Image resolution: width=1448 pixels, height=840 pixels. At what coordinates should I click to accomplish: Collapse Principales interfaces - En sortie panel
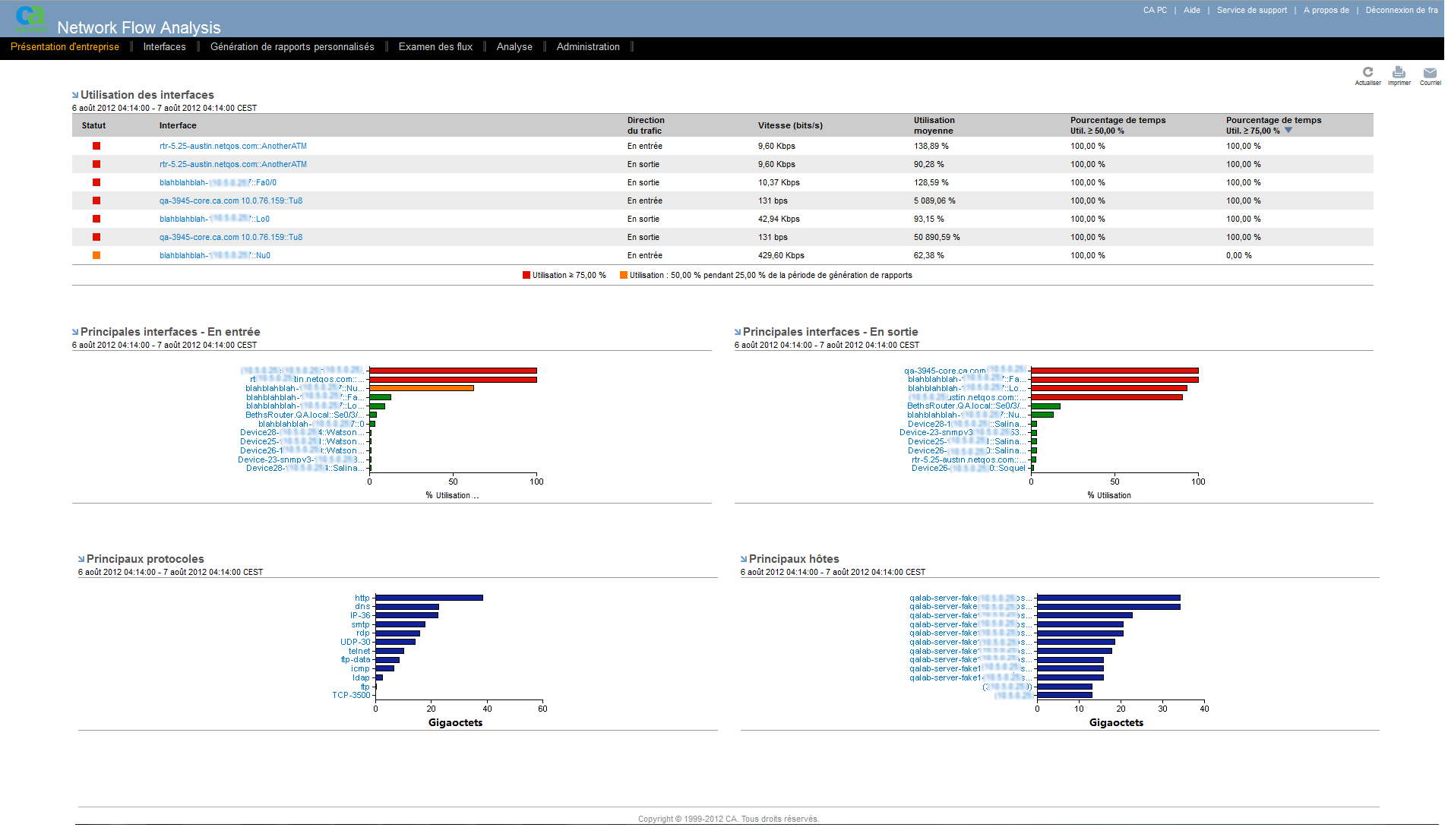(x=738, y=332)
